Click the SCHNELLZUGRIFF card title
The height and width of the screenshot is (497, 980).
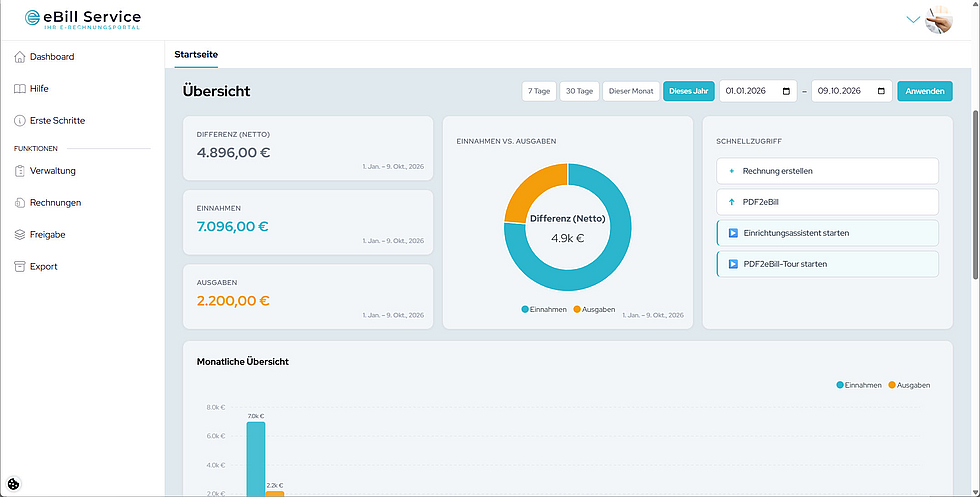pos(749,141)
